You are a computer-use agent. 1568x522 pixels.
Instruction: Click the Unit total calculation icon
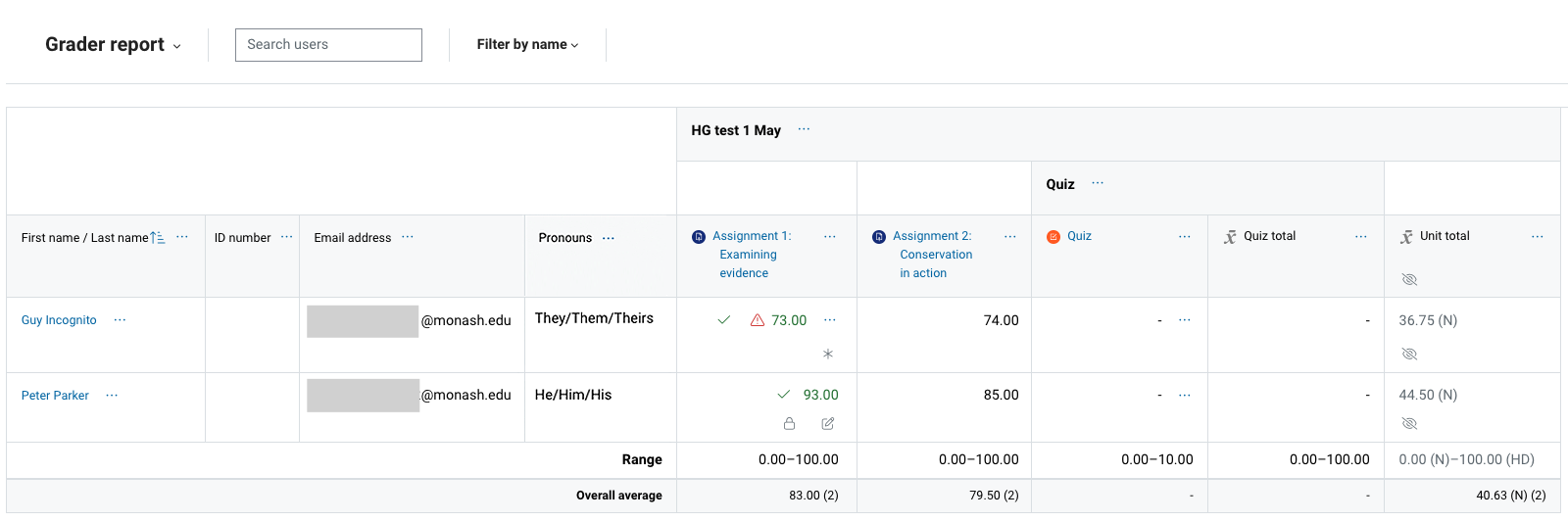[1406, 237]
